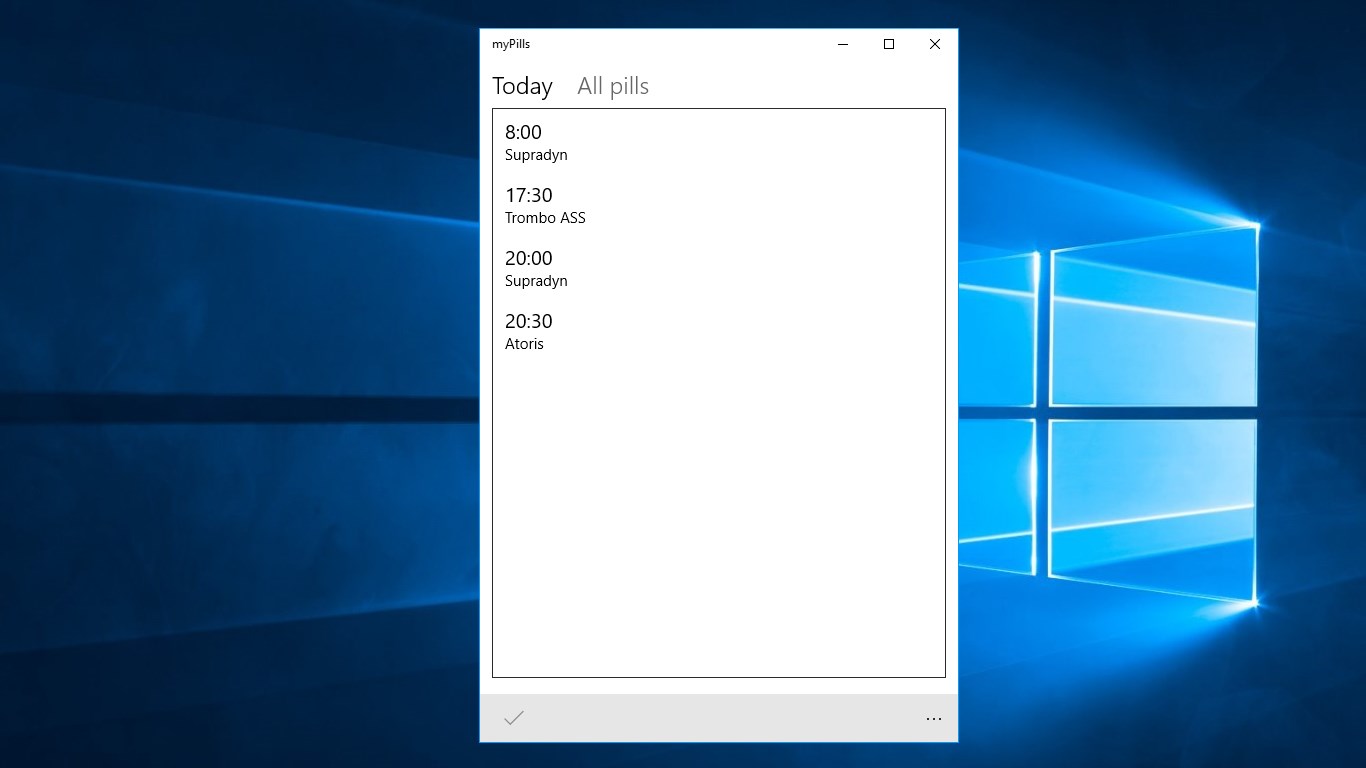Select the 17:30 Trombo ASS entry
Screen dimensions: 1366x768
[545, 205]
